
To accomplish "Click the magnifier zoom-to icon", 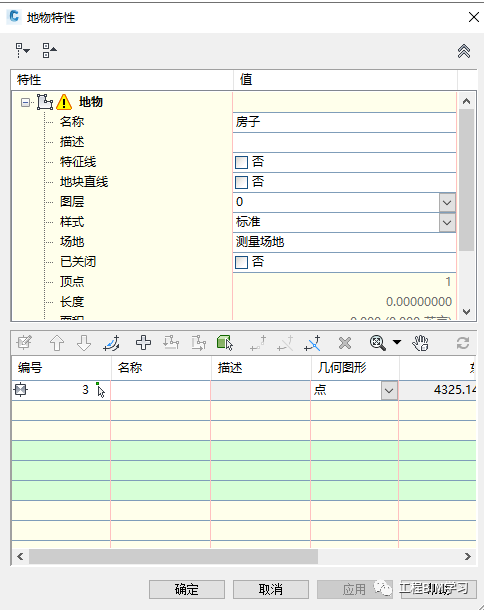I will click(x=377, y=343).
